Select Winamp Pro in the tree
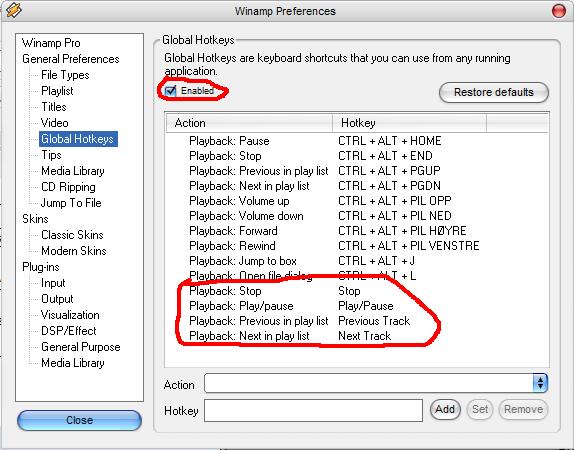Viewport: 574px width, 450px height. click(x=51, y=43)
